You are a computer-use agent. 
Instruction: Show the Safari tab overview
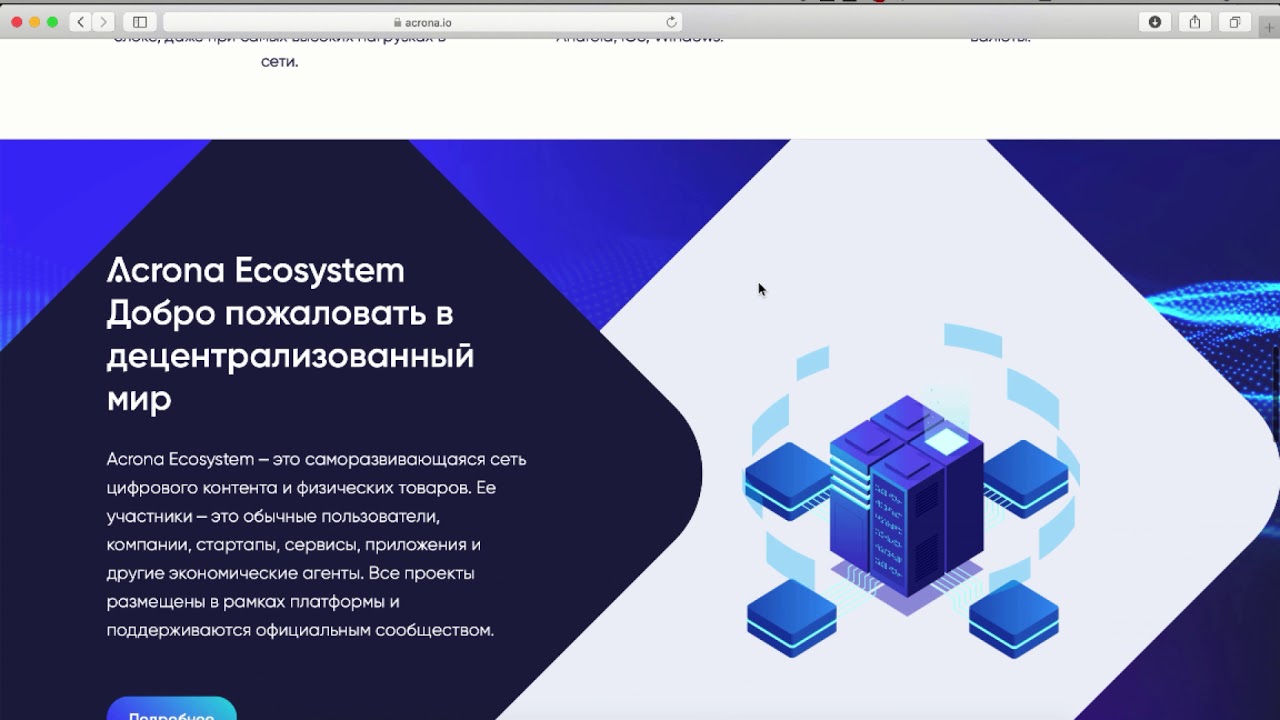coord(1235,22)
